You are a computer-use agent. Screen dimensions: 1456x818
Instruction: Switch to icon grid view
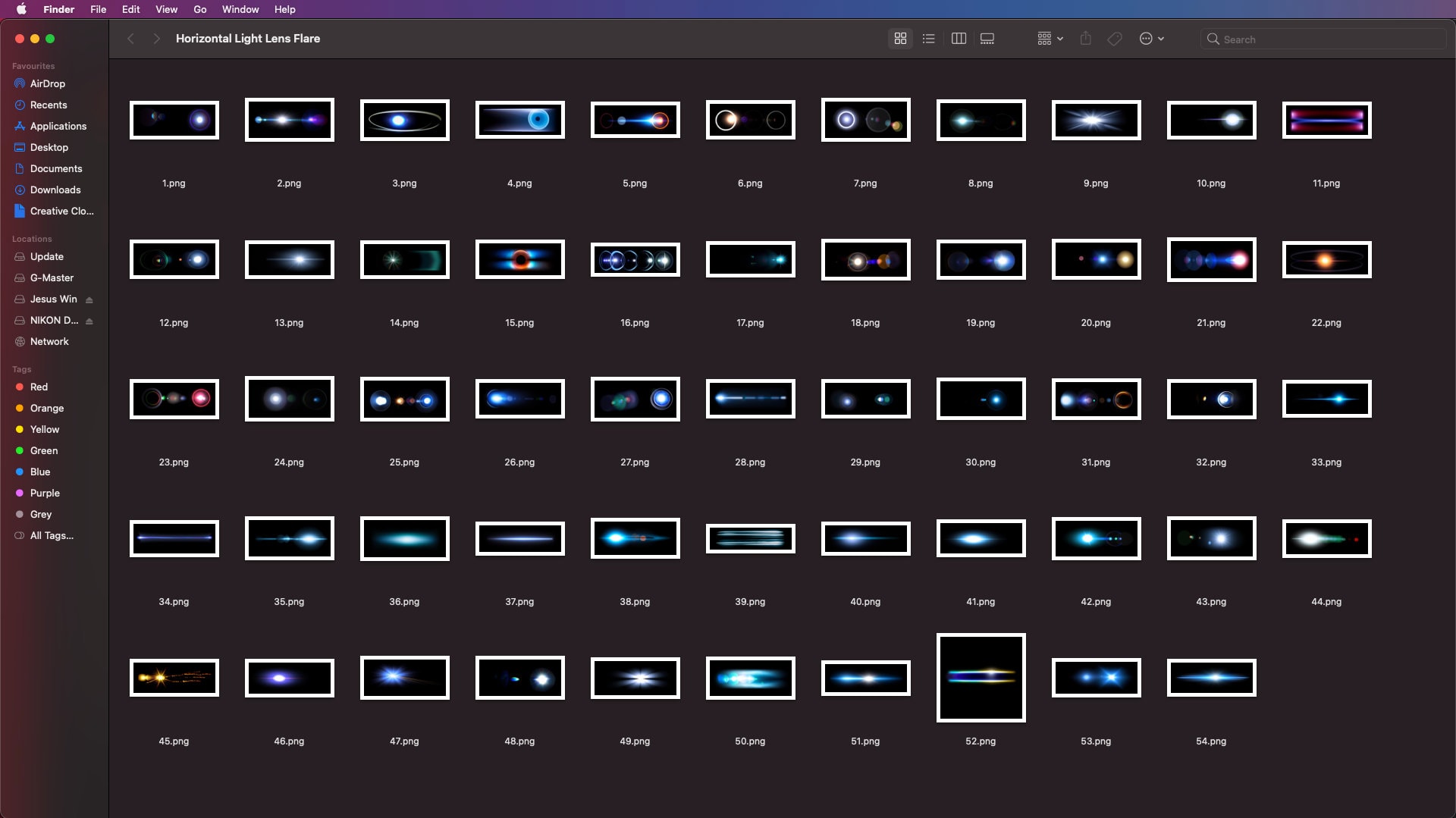pos(900,39)
